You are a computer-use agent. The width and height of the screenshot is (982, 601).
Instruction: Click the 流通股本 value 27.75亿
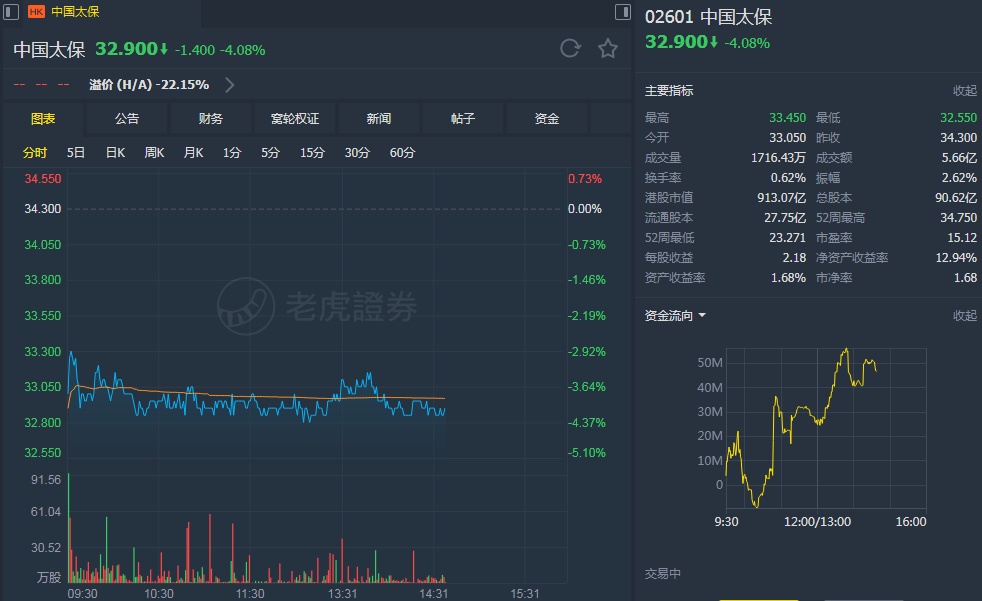coord(785,218)
